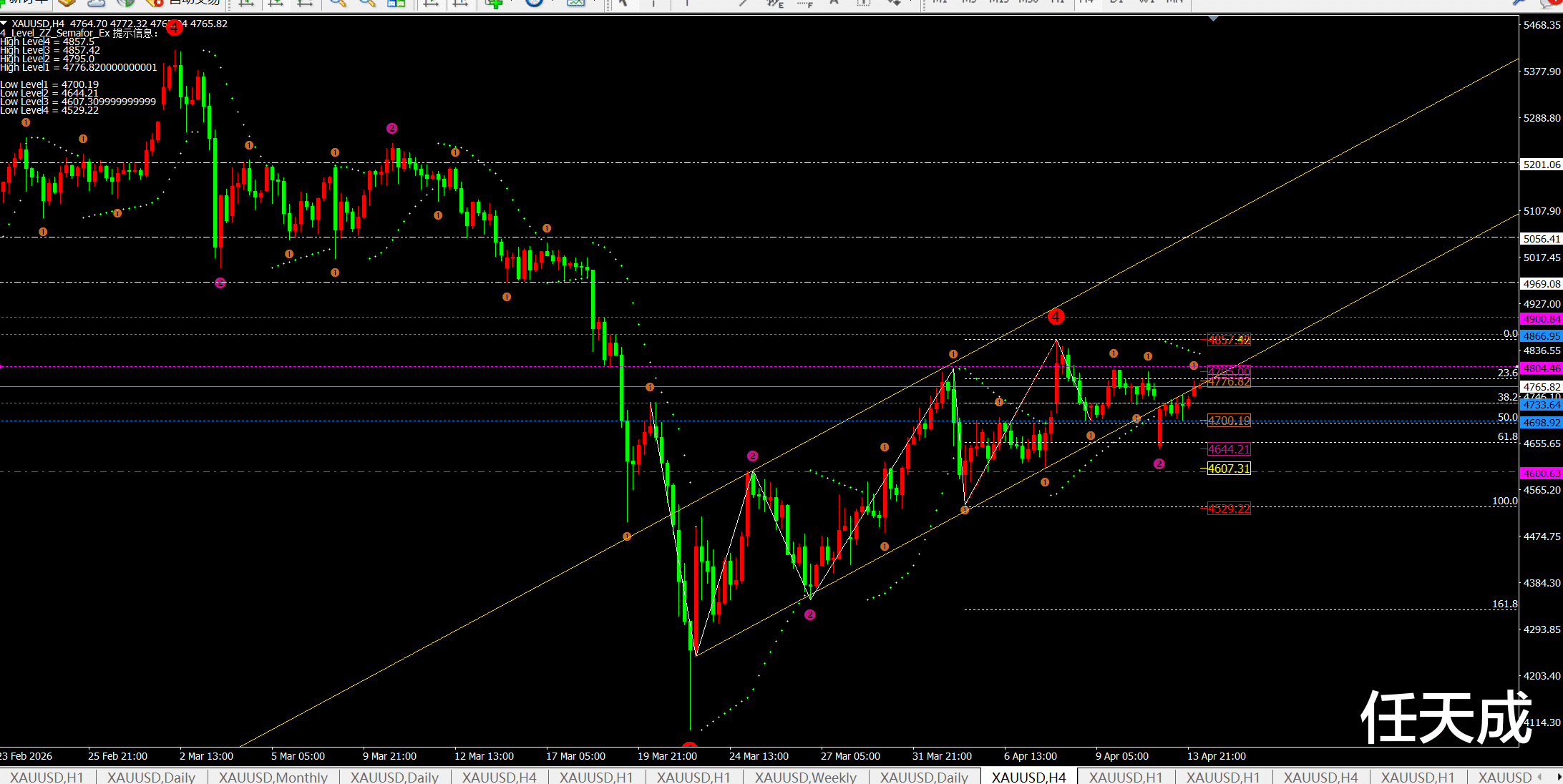Click the tile windows toolbar icon
Screen dimensions: 1563x784
(396, 3)
